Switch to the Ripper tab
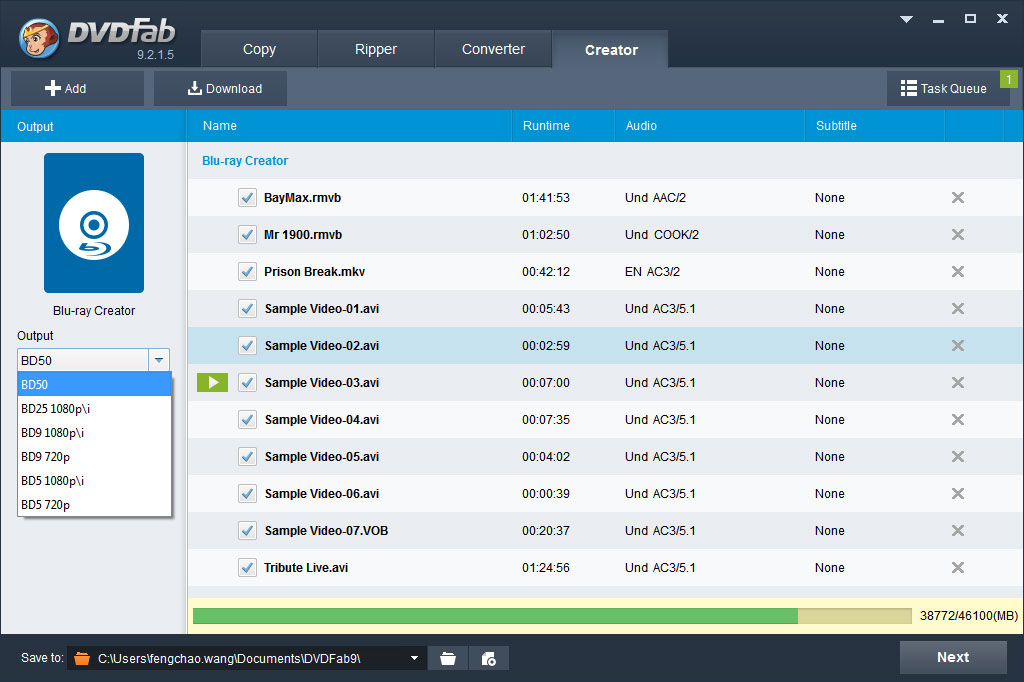 pyautogui.click(x=376, y=49)
